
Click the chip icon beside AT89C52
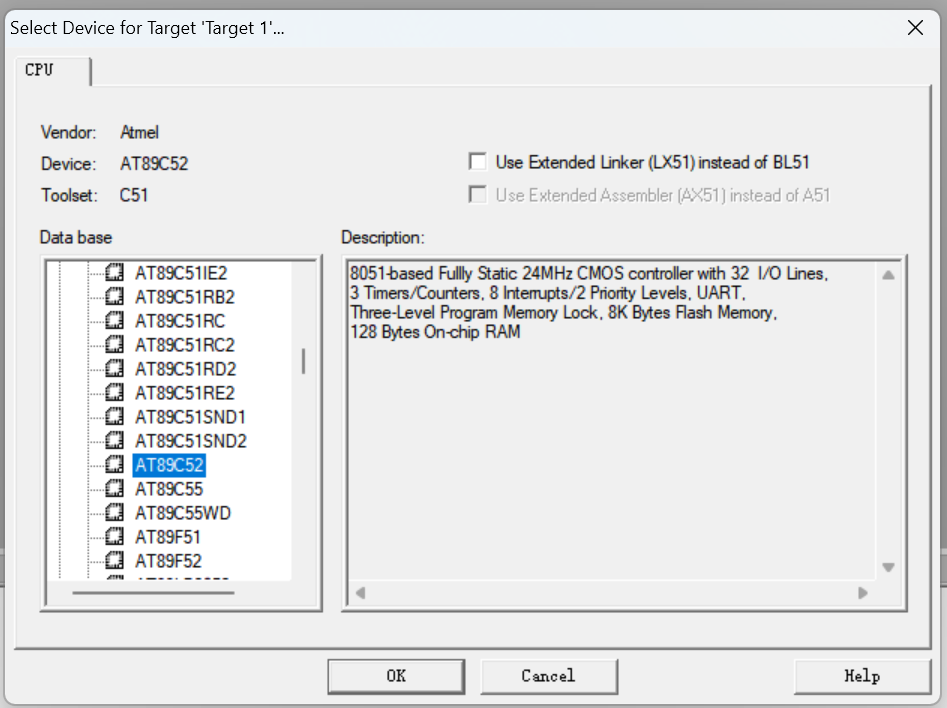click(114, 465)
